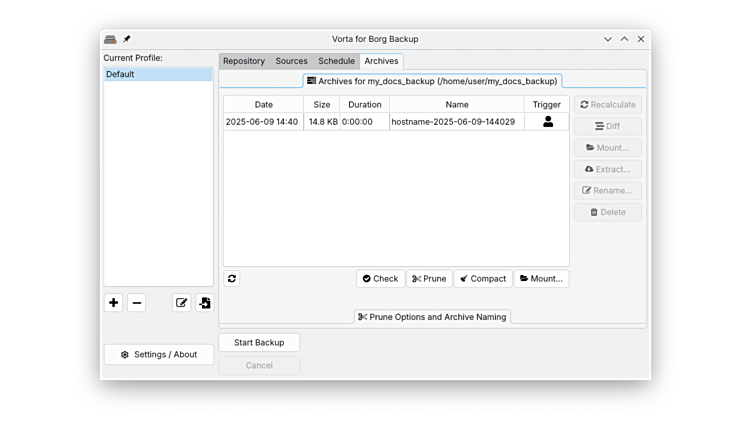The width and height of the screenshot is (752, 423).
Task: Switch to the Repository tab
Action: pyautogui.click(x=244, y=61)
